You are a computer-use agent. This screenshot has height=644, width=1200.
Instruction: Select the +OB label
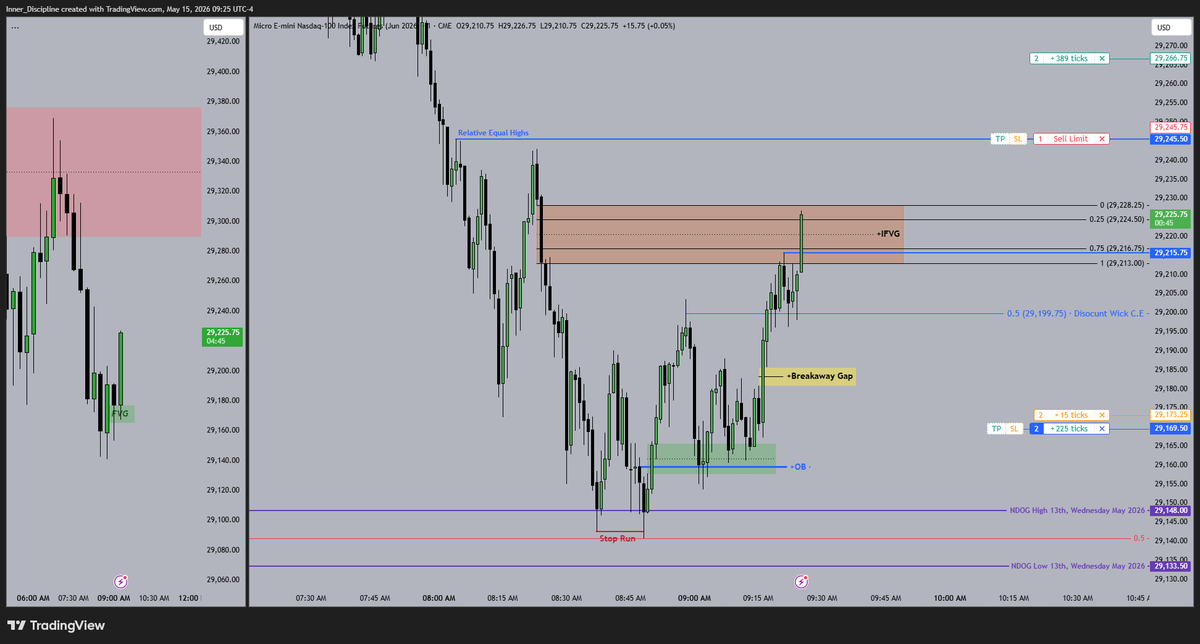coord(798,467)
